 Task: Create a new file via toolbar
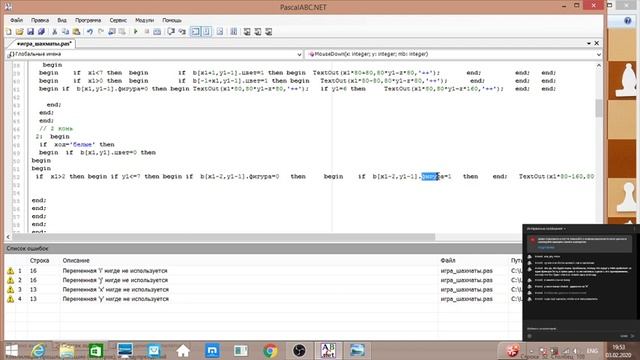pyautogui.click(x=9, y=31)
